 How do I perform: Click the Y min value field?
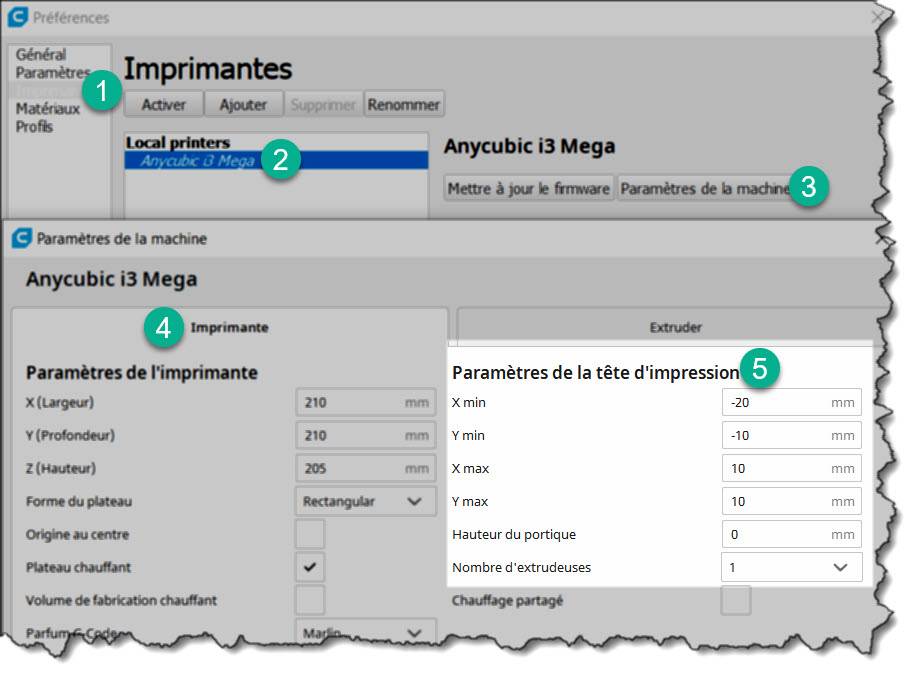[792, 436]
